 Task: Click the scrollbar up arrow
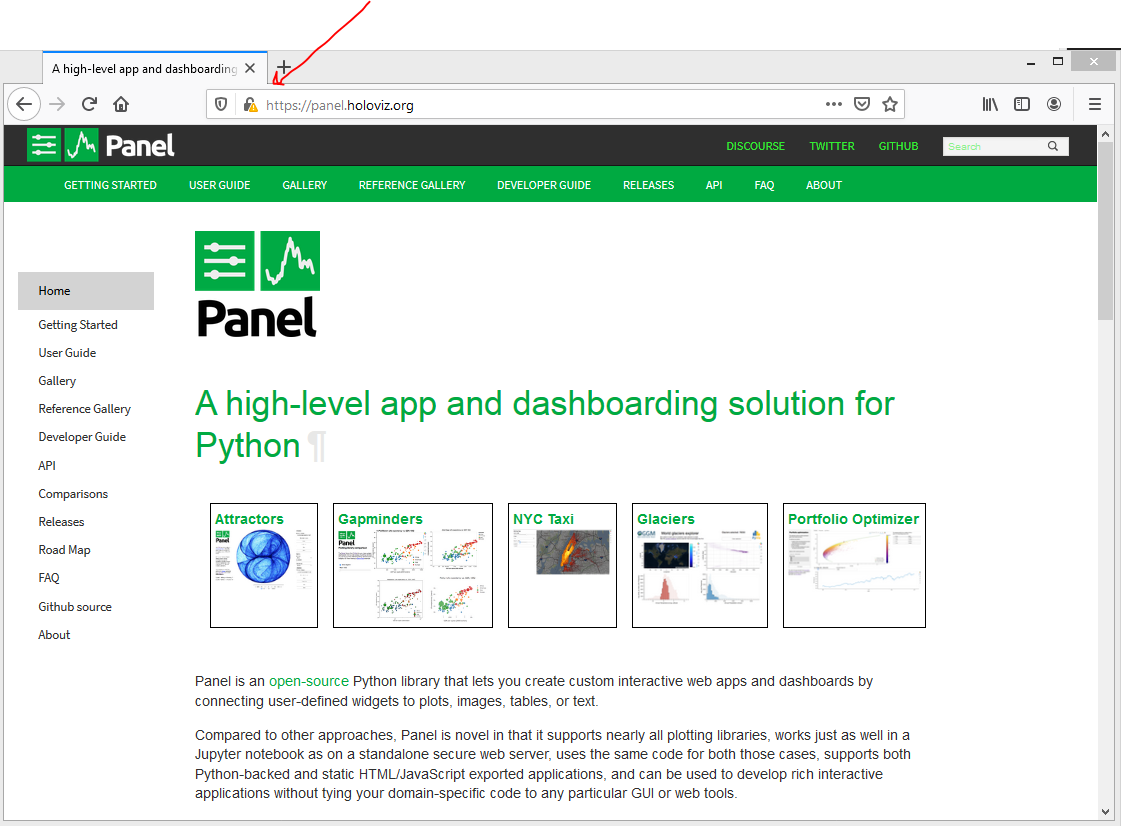pos(1105,134)
